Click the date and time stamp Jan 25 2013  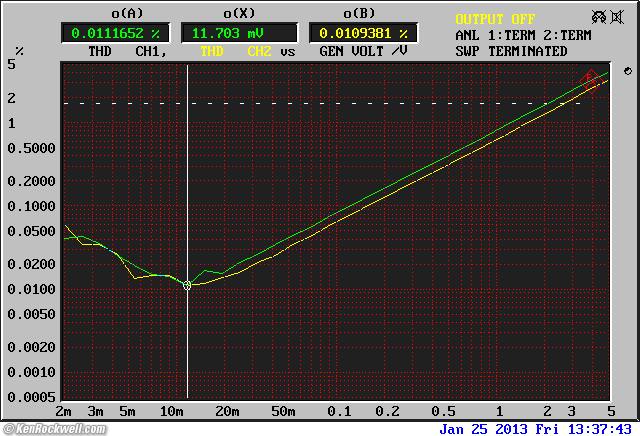point(535,429)
